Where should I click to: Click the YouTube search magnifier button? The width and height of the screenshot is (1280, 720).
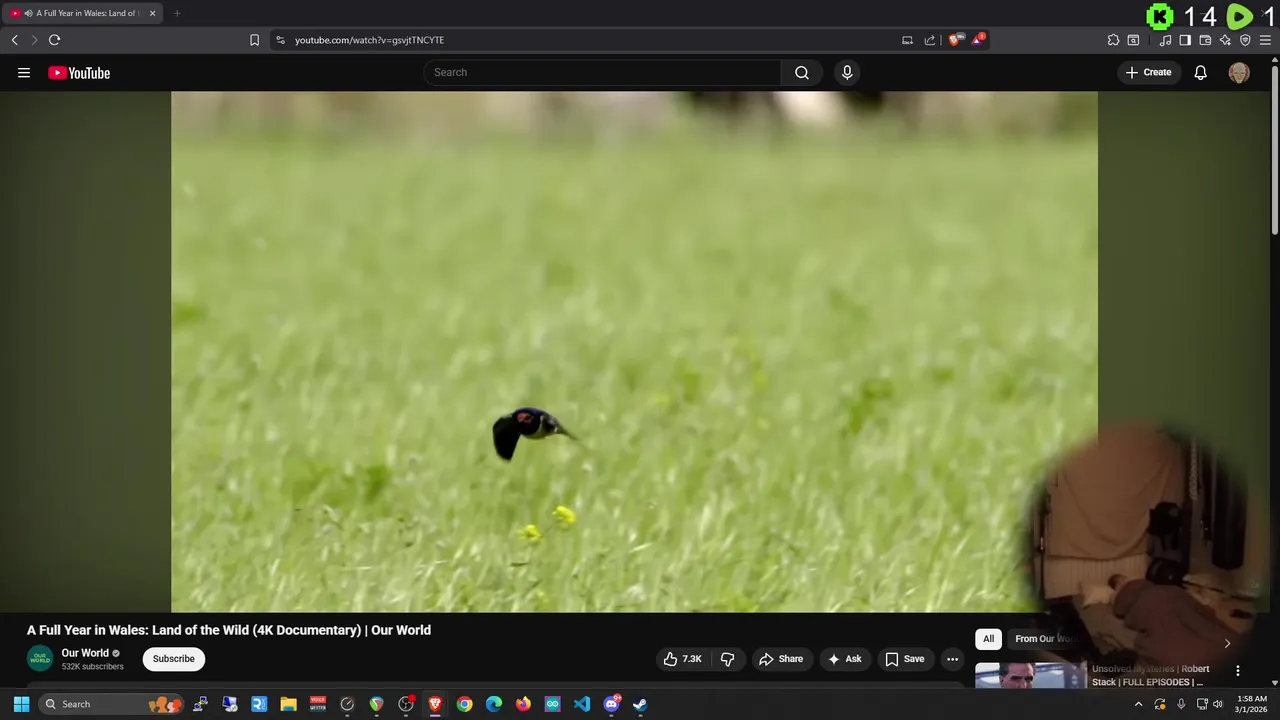point(802,72)
